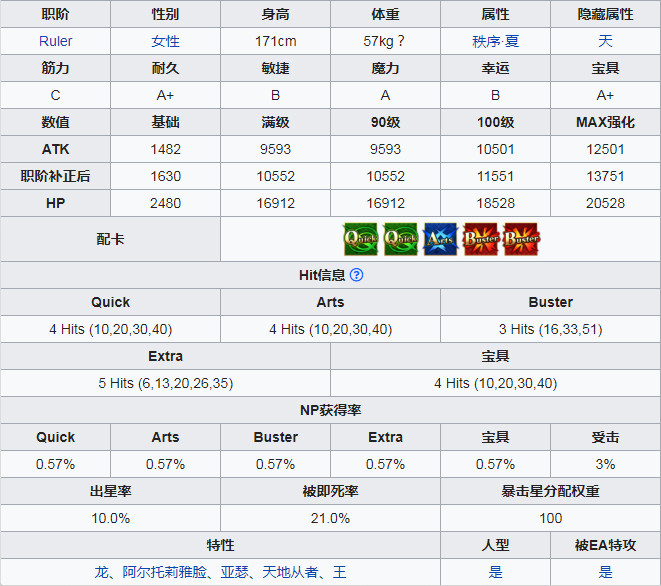Click the 职阶补正后 row header
Screen dimensions: 661x586
coord(55,176)
